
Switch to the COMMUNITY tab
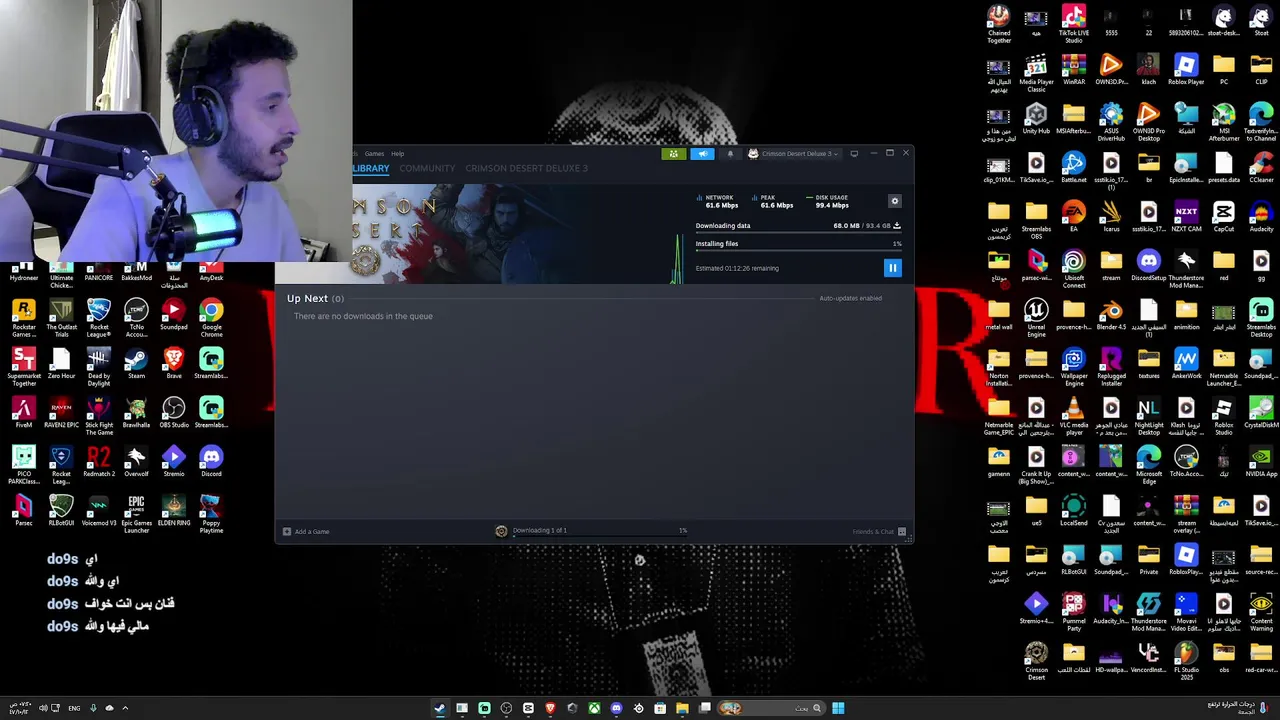(427, 168)
